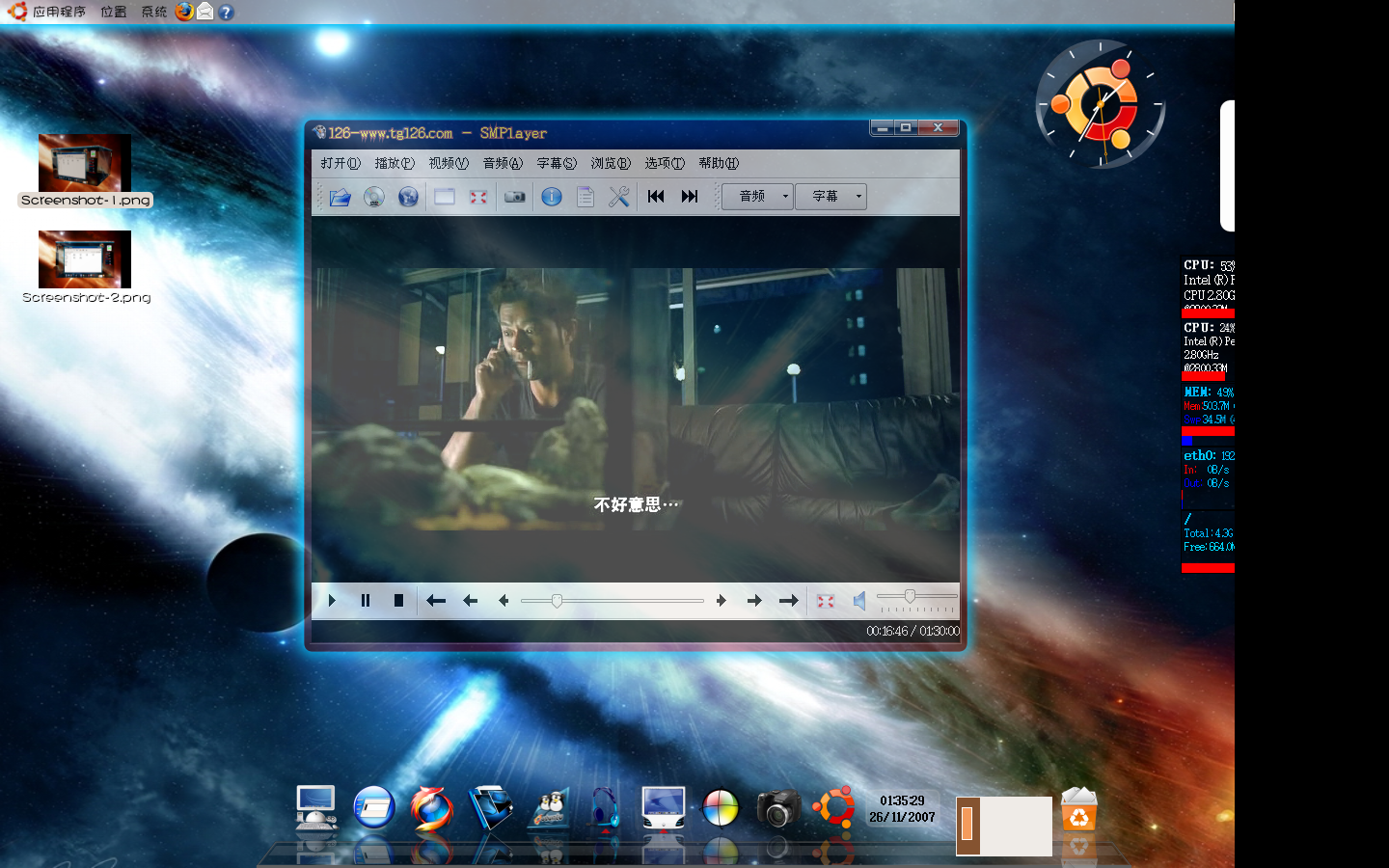Open blue round window icon in dock

tap(374, 808)
